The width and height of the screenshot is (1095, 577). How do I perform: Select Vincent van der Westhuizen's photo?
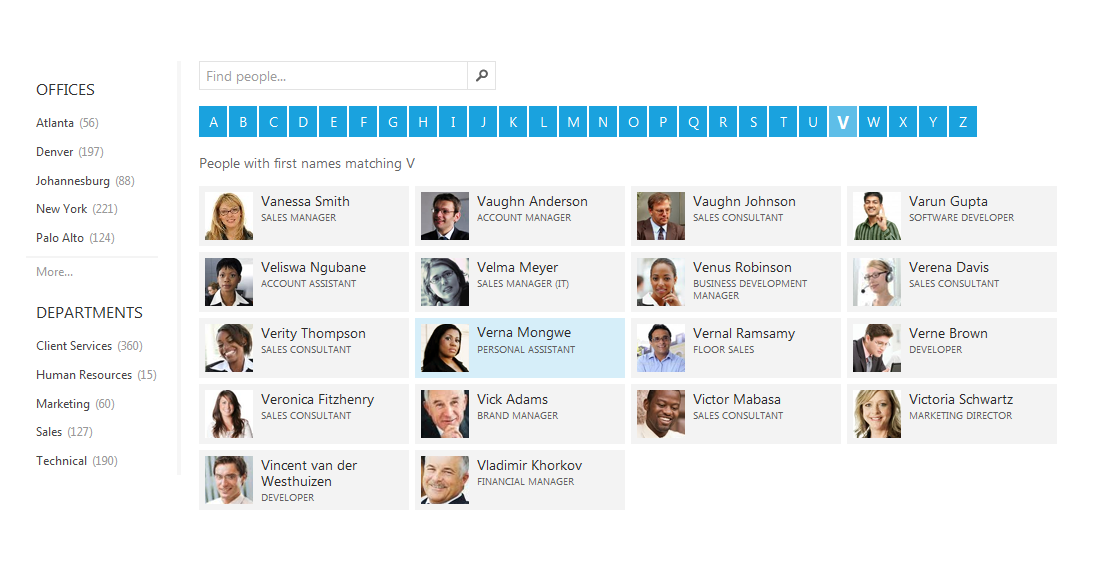tap(229, 480)
